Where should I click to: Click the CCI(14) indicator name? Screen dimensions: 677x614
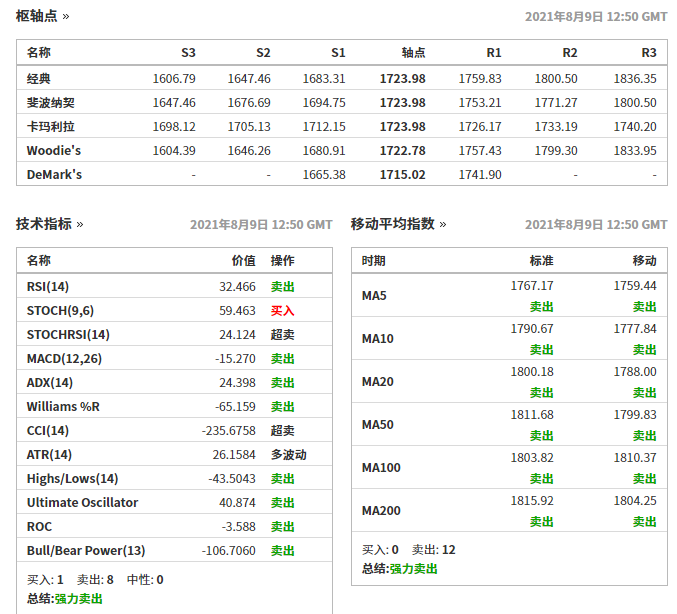pos(48,430)
